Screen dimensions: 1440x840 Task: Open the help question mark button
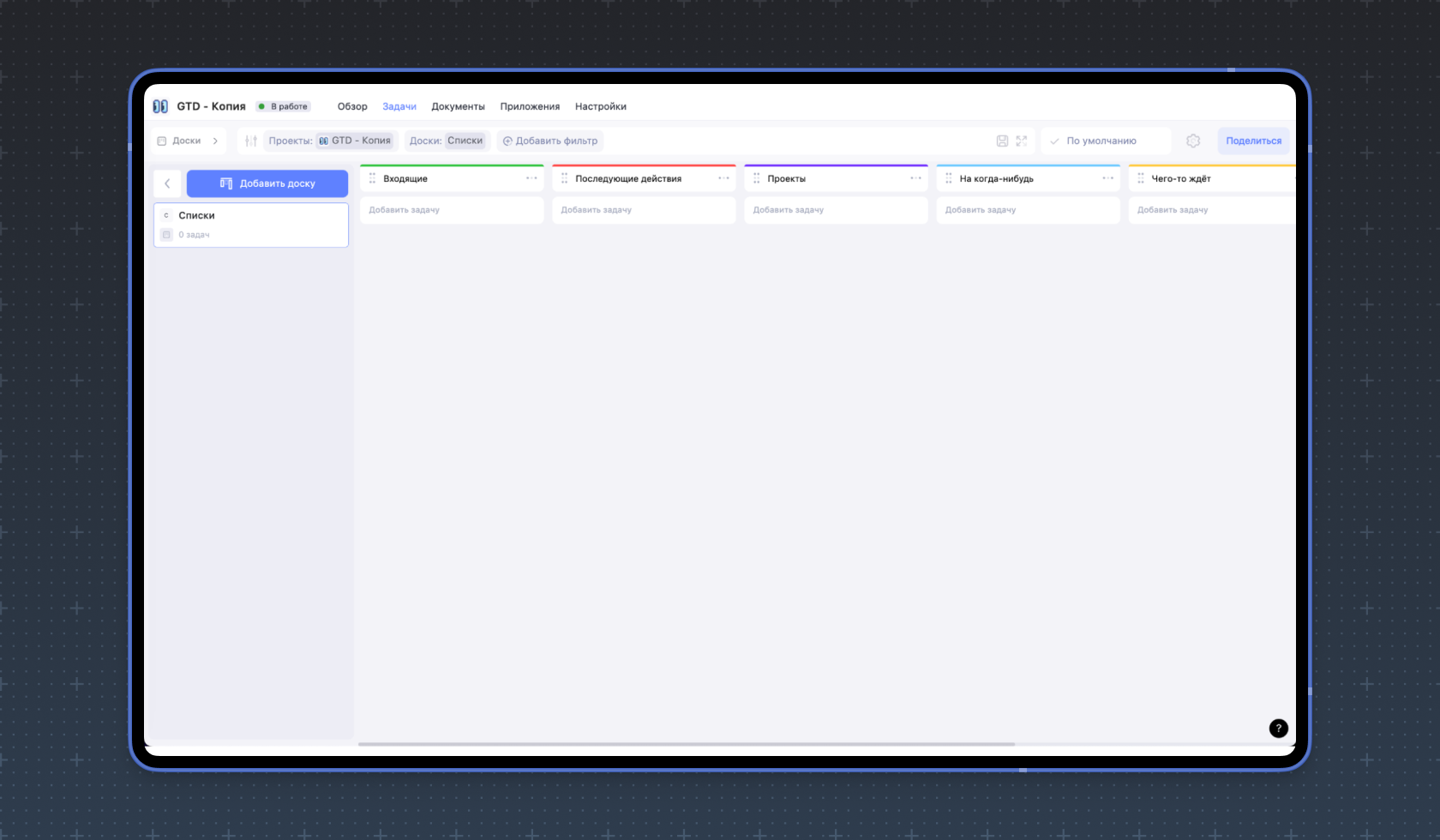(x=1278, y=728)
